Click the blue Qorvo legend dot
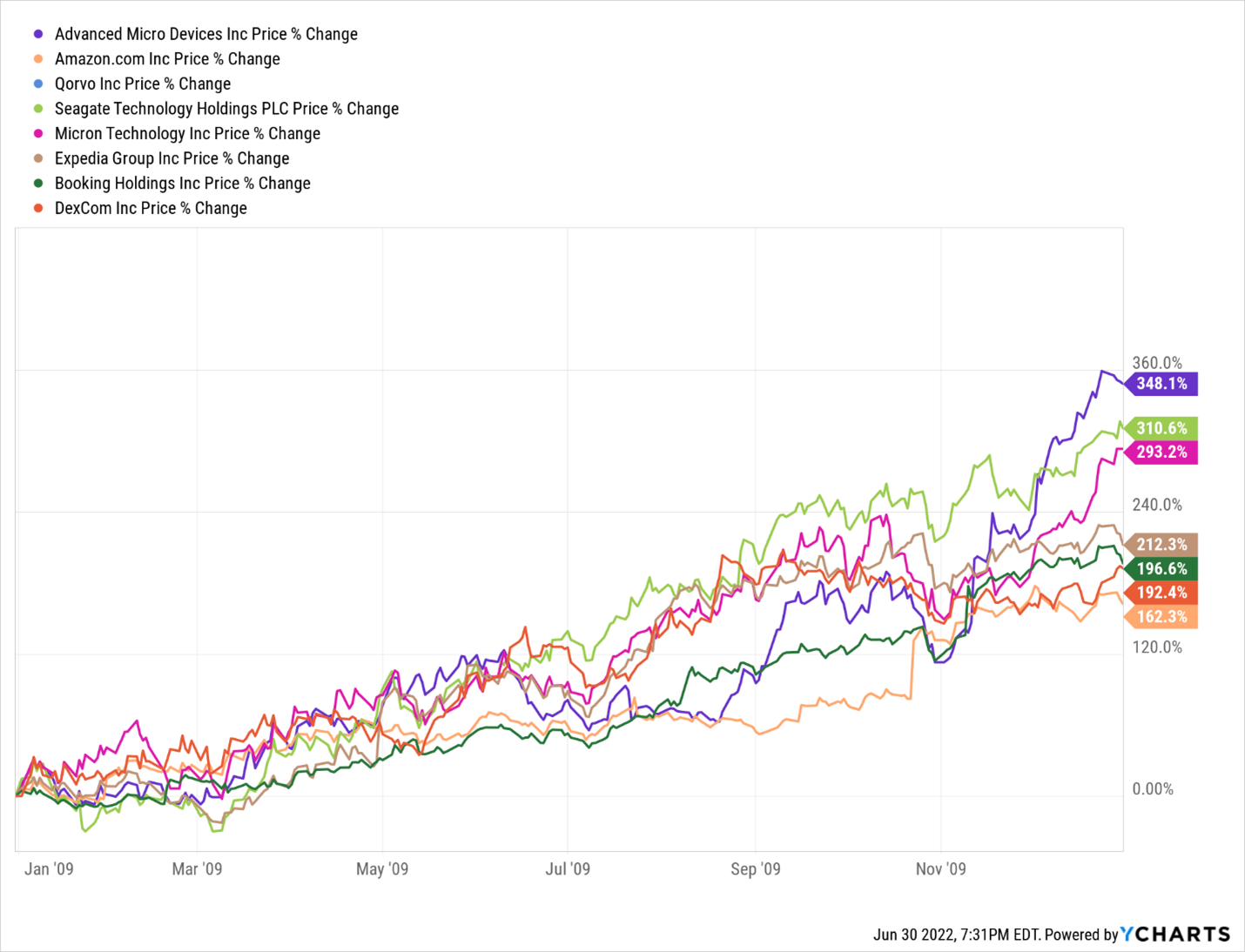This screenshot has width=1245, height=952. 38,84
